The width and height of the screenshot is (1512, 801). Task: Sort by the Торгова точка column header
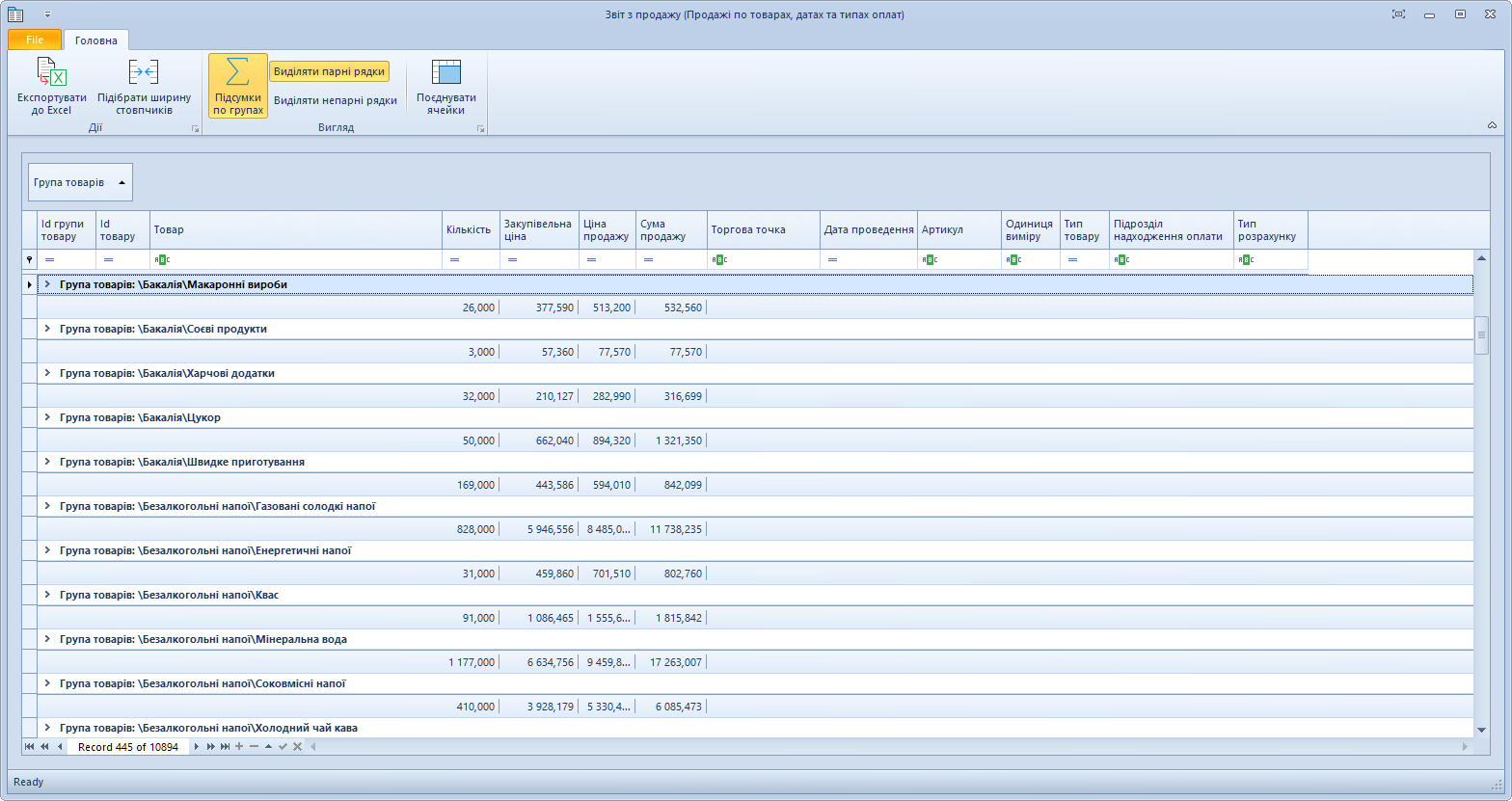(x=764, y=230)
